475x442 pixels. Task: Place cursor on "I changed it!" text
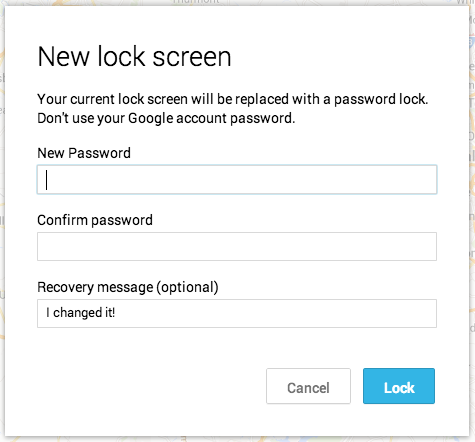click(81, 313)
